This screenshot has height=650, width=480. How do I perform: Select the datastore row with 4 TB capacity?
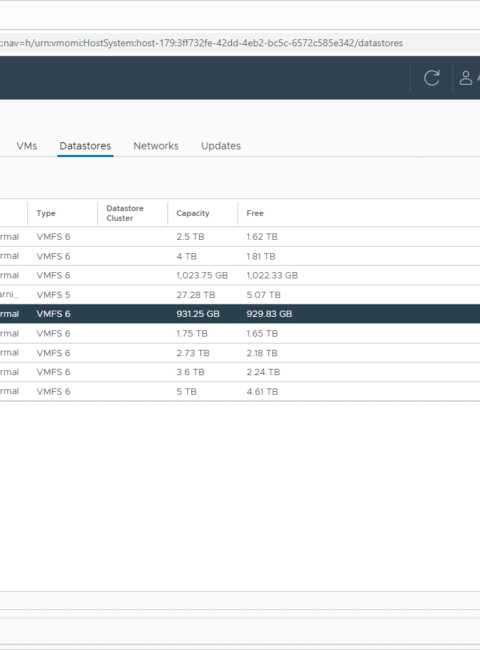(240, 256)
